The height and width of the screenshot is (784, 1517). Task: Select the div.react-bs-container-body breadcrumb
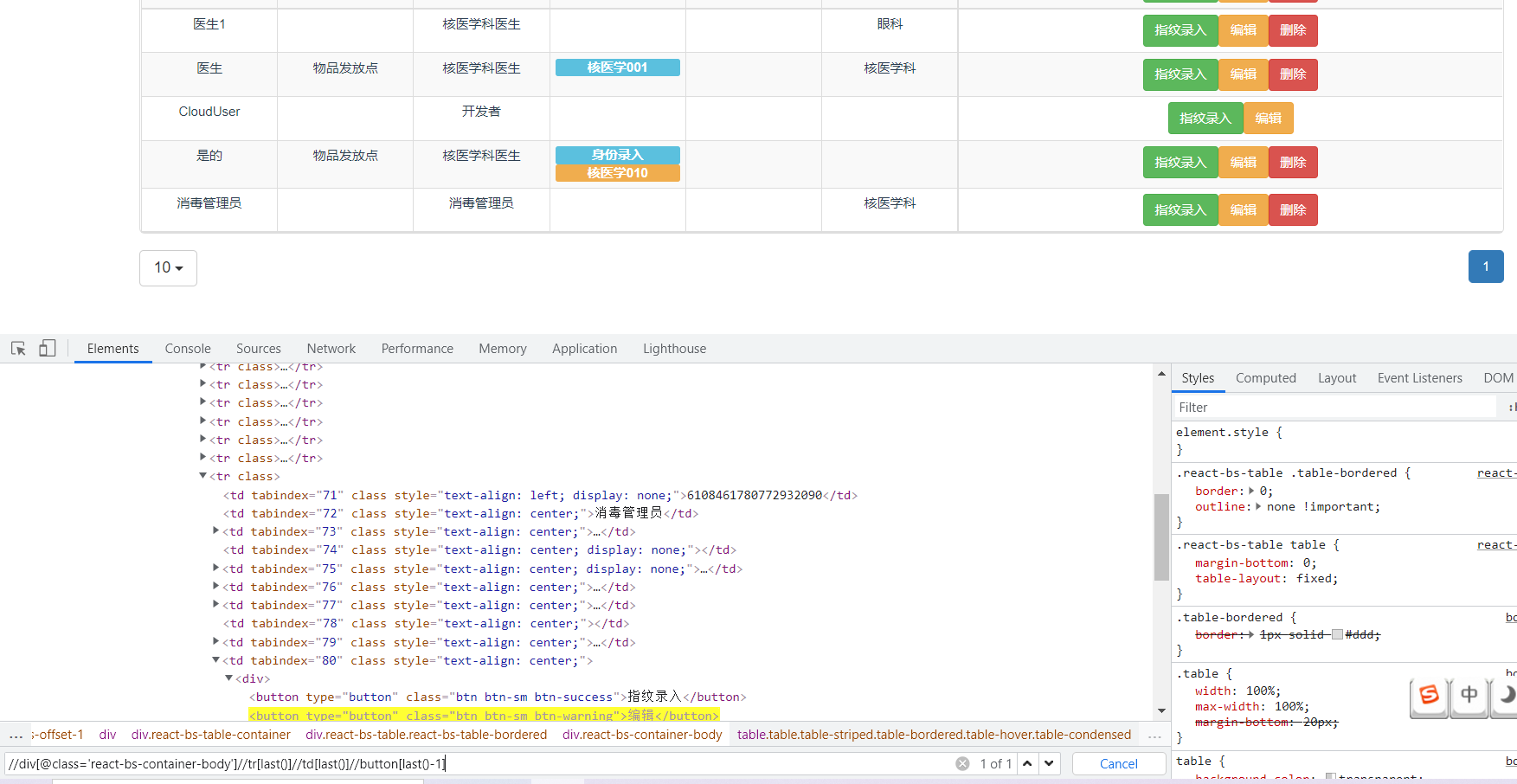642,735
